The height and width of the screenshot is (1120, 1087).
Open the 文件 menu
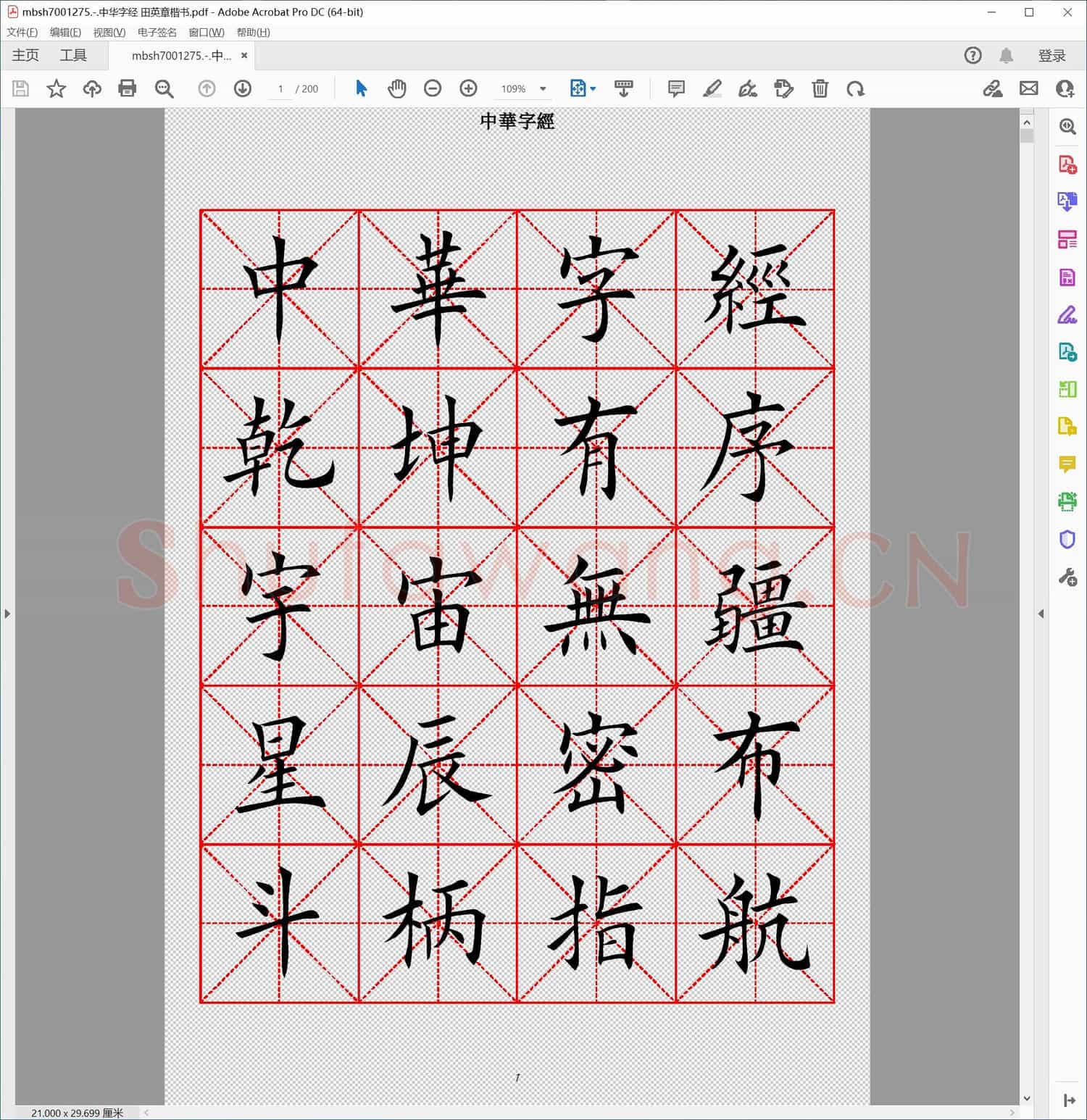click(x=21, y=32)
